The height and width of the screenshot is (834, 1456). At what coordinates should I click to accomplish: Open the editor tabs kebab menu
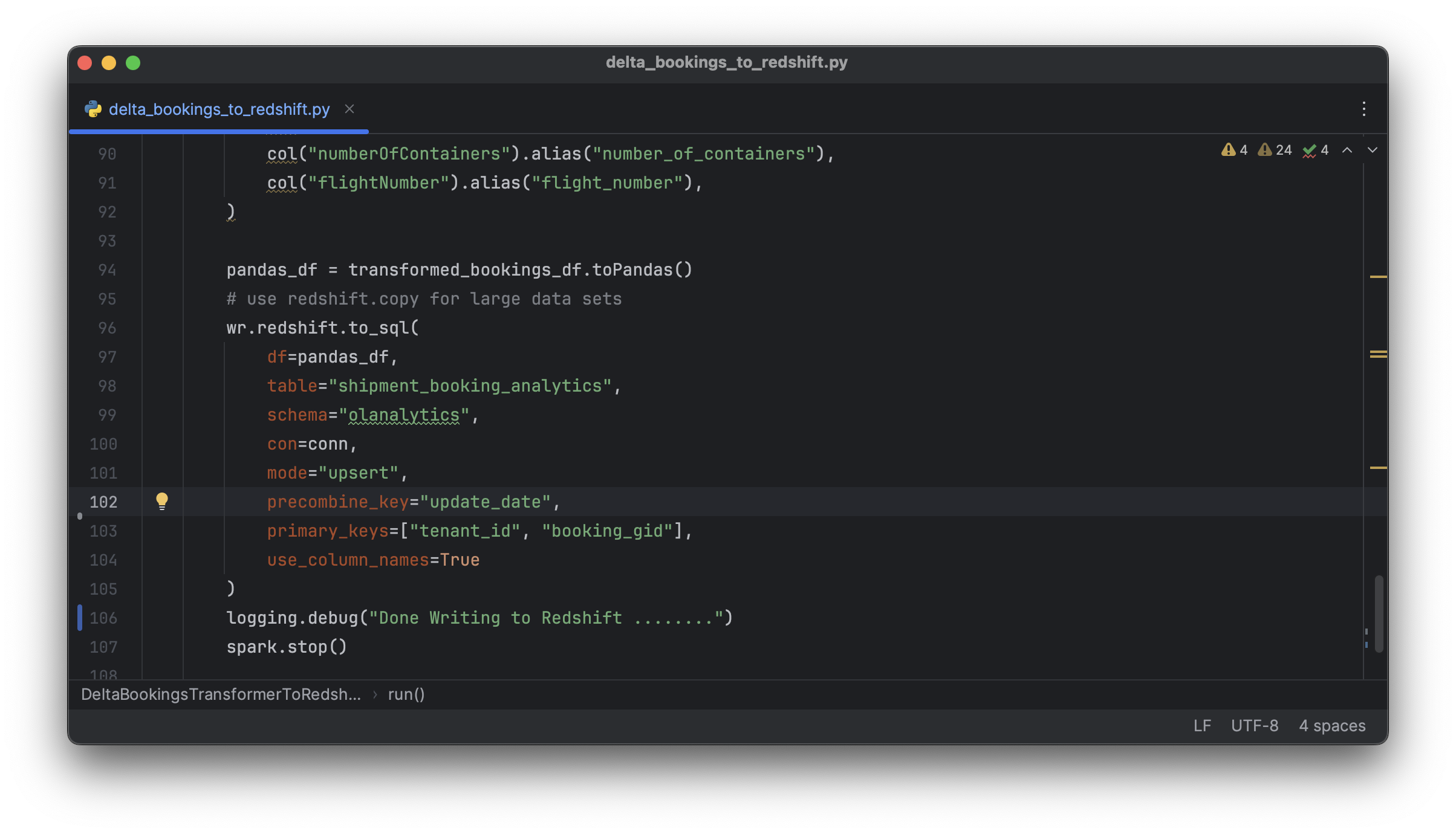click(x=1363, y=109)
